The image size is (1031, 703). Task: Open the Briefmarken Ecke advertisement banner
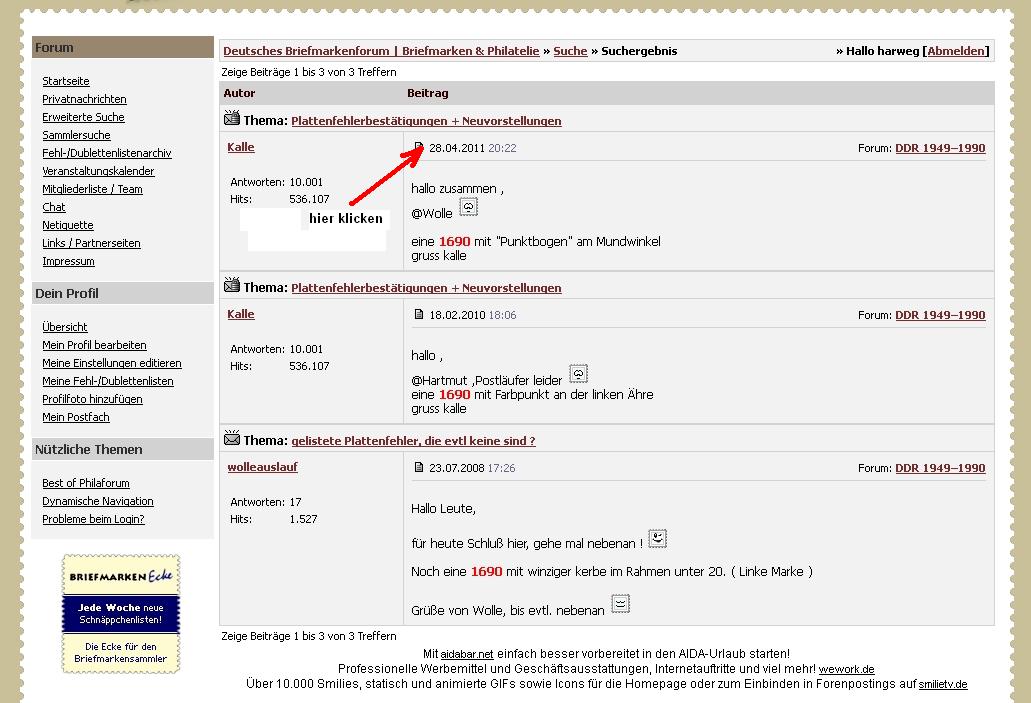click(x=121, y=614)
